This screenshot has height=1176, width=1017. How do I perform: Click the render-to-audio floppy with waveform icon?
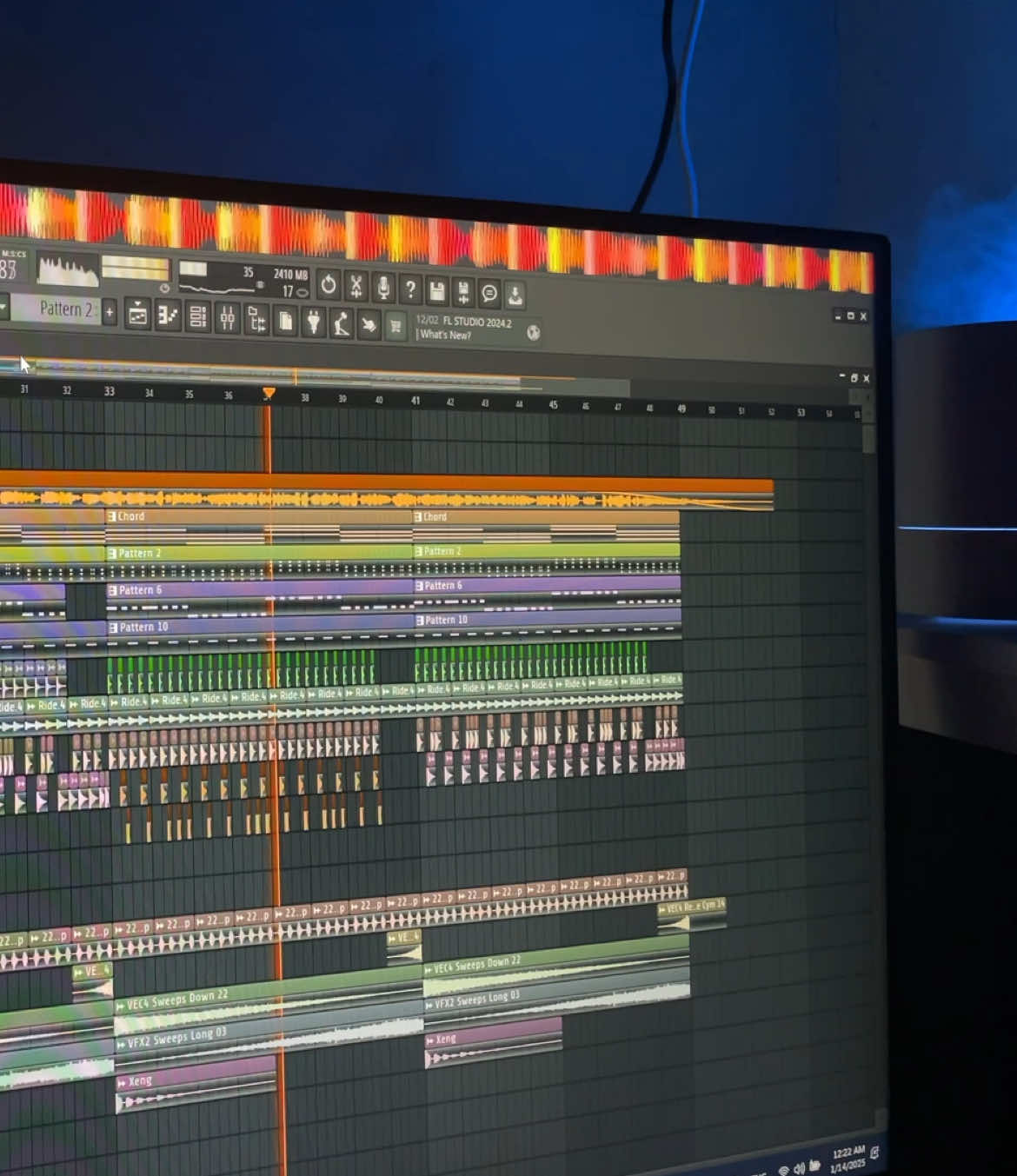pyautogui.click(x=463, y=293)
